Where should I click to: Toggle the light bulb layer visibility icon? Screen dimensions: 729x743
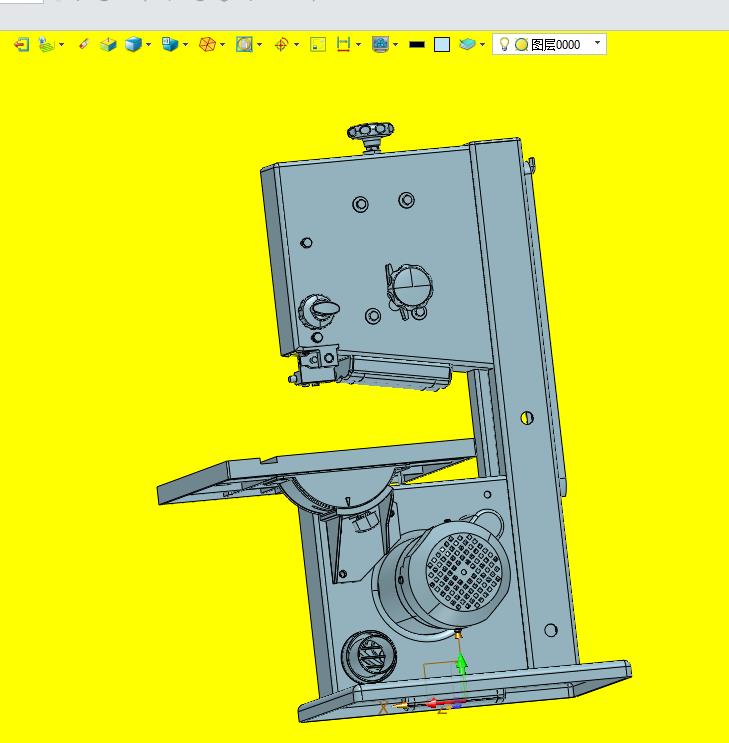(x=504, y=45)
